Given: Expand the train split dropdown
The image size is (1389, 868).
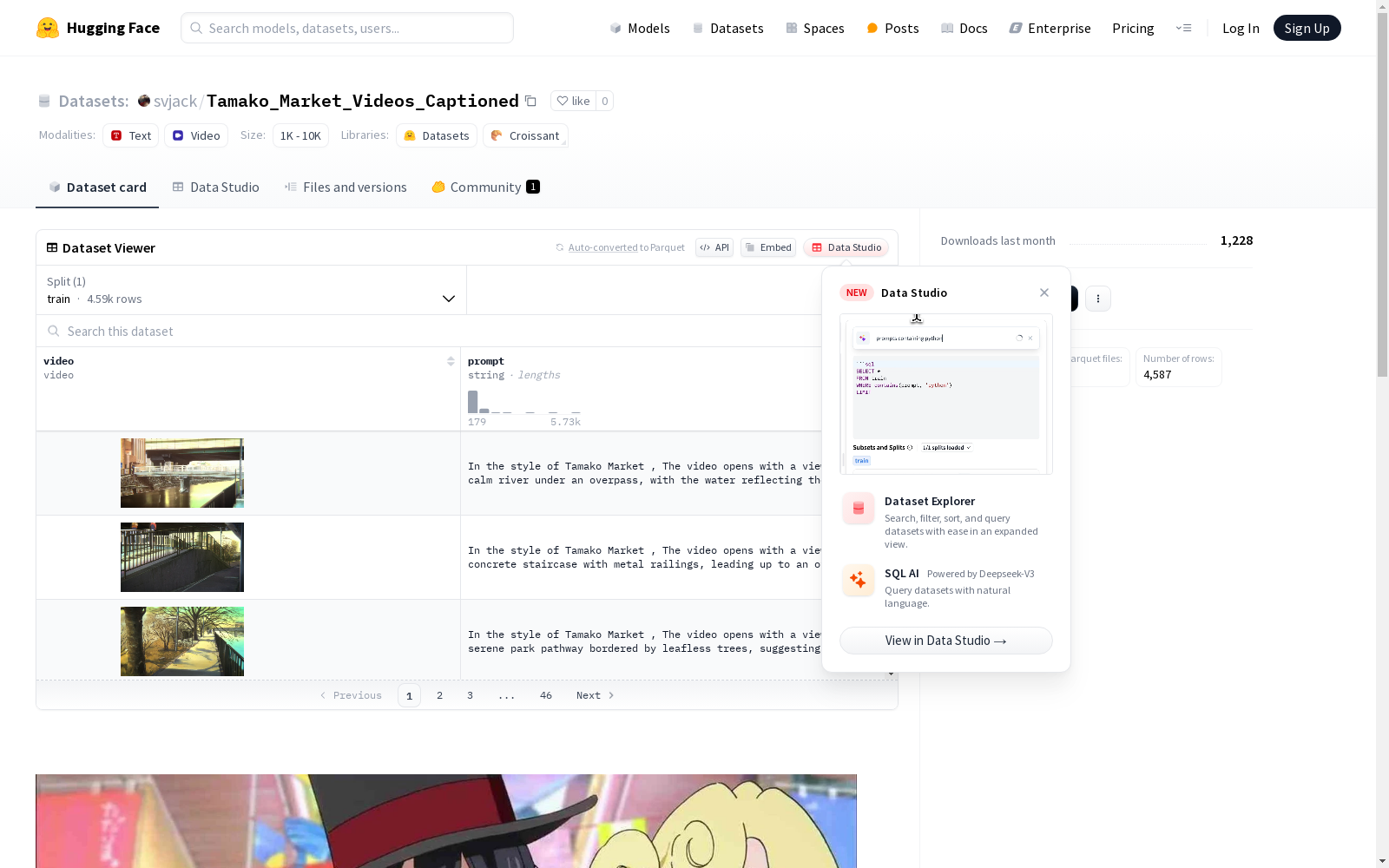Looking at the screenshot, I should click(251, 290).
